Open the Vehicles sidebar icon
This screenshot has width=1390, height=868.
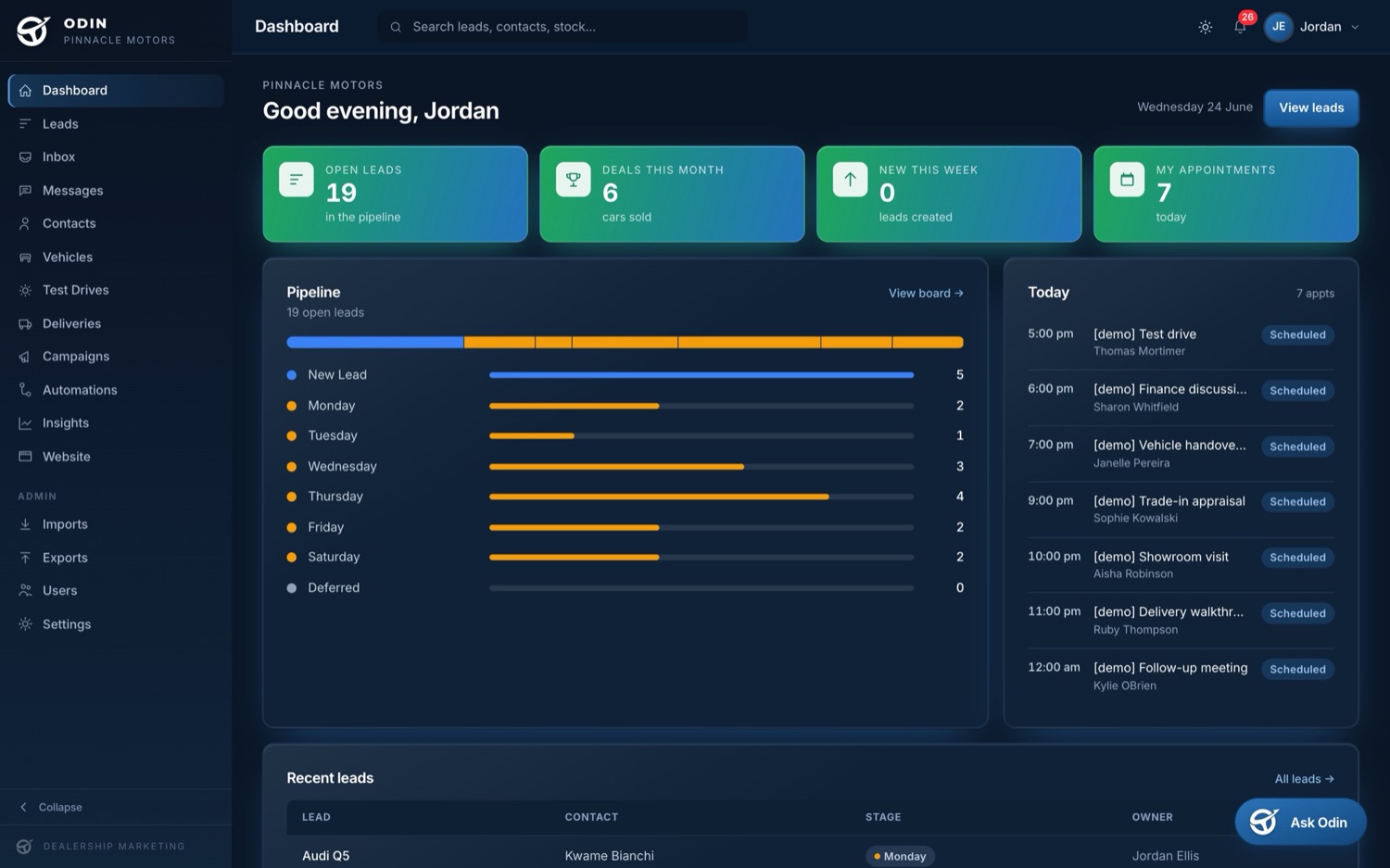click(25, 258)
